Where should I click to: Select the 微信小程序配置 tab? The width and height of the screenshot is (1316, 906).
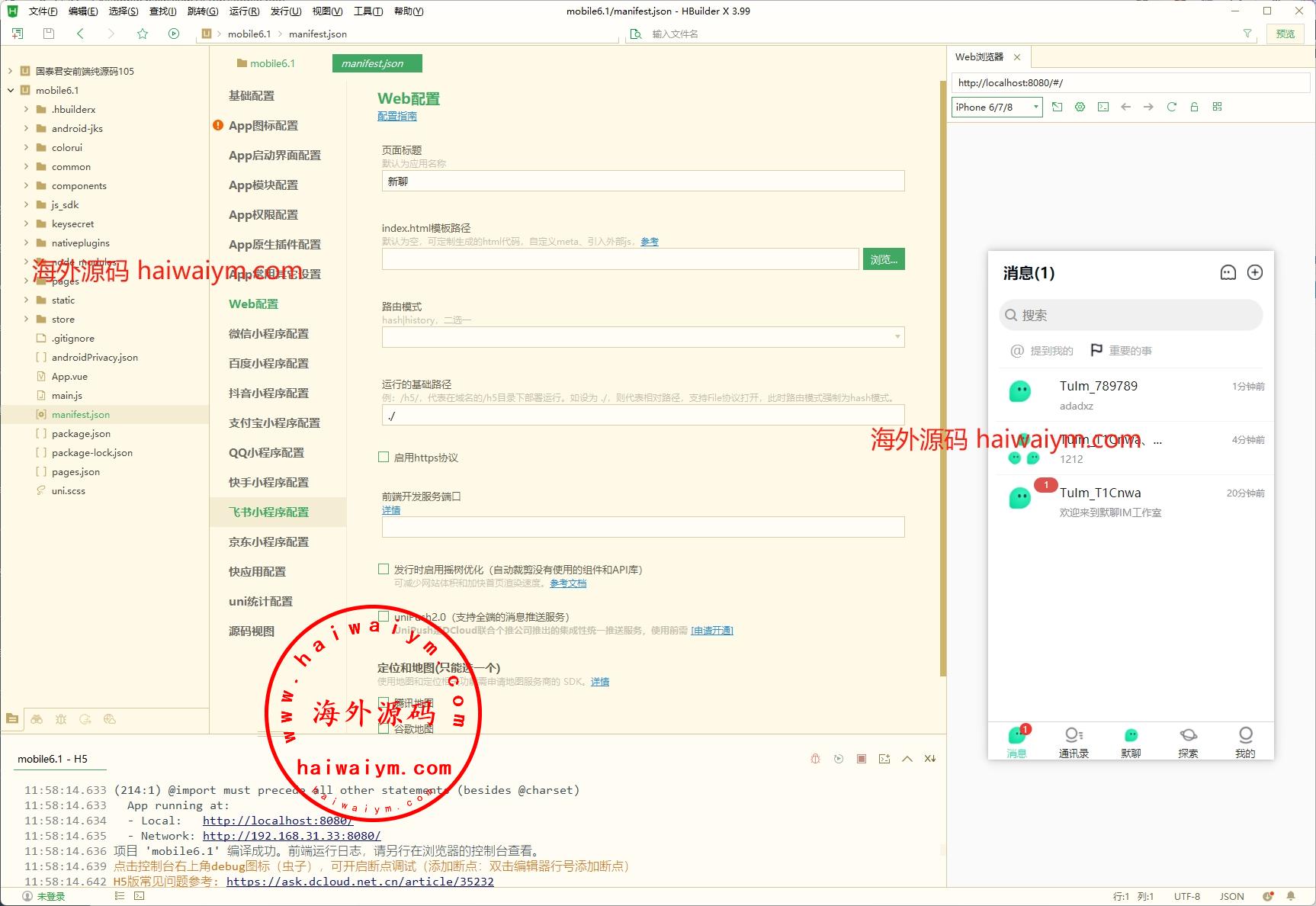click(268, 334)
